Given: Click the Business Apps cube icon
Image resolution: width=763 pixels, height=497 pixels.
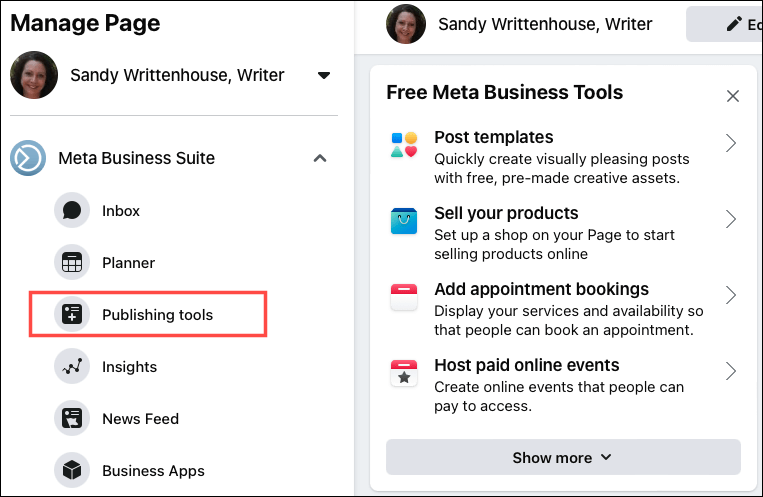Looking at the screenshot, I should (x=72, y=471).
